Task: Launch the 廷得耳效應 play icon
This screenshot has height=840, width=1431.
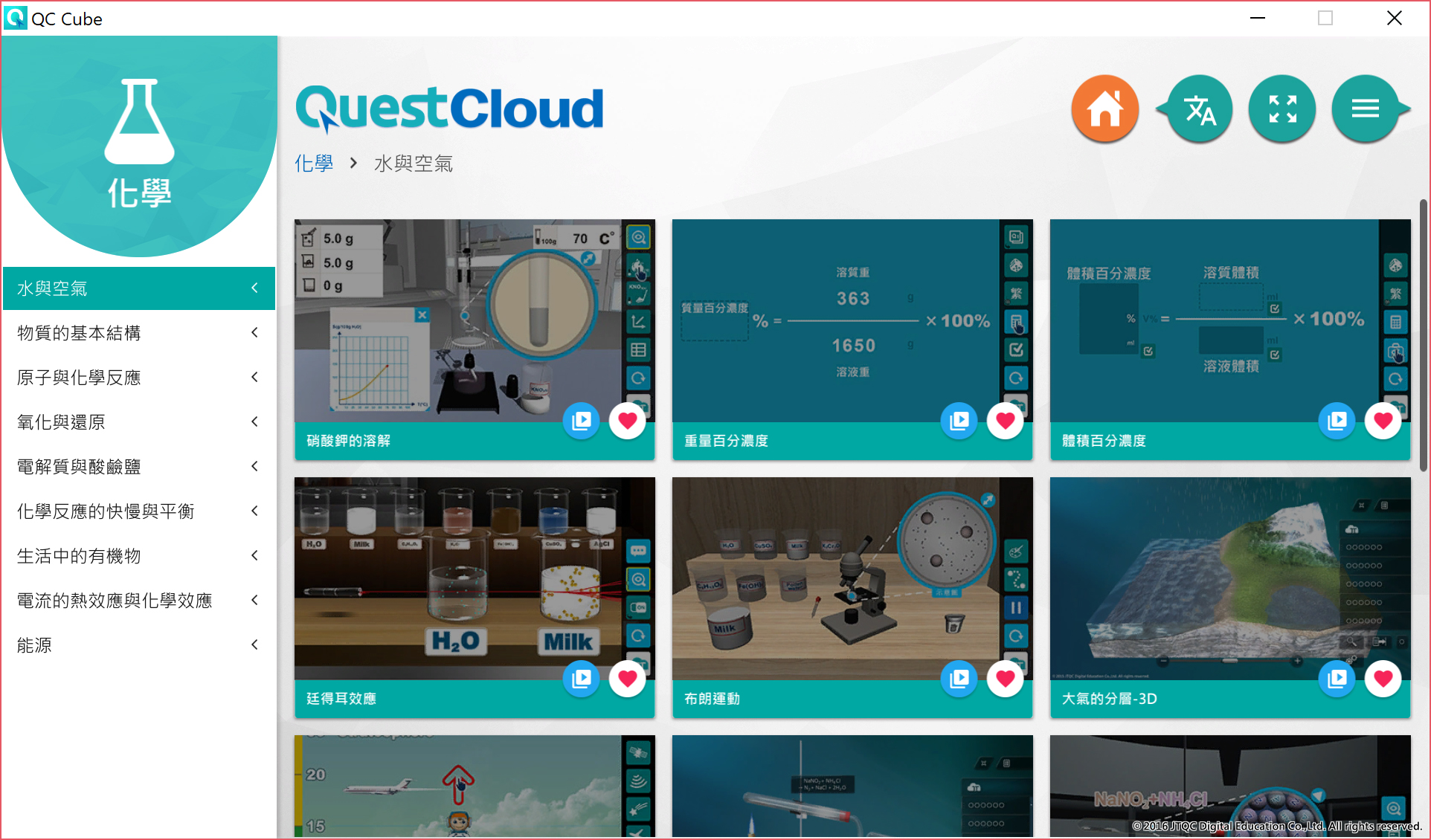Action: (x=582, y=679)
